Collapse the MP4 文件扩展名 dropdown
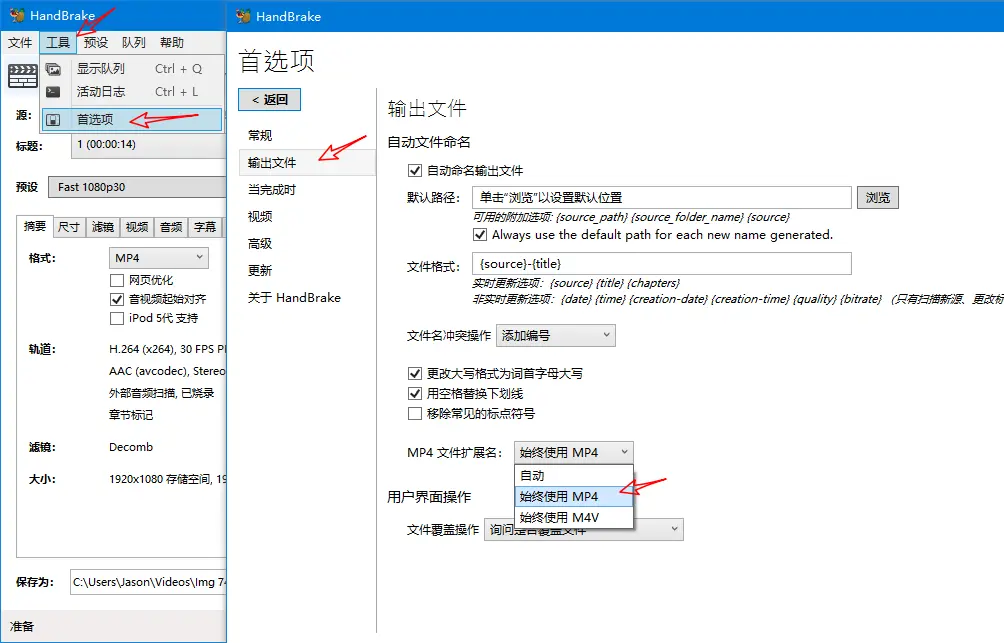 click(x=574, y=452)
